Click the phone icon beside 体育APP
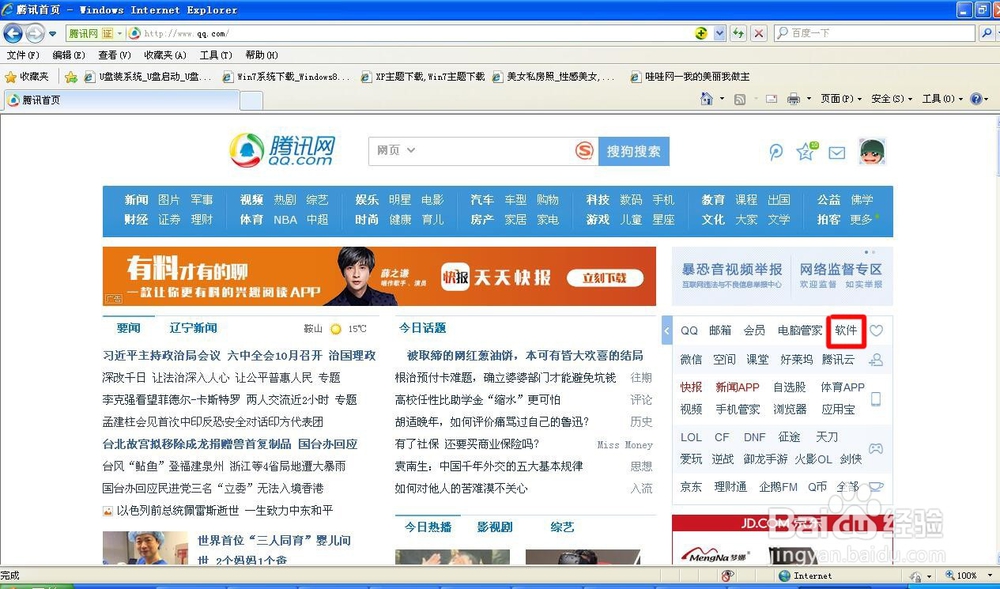Image resolution: width=1000 pixels, height=589 pixels. click(876, 398)
